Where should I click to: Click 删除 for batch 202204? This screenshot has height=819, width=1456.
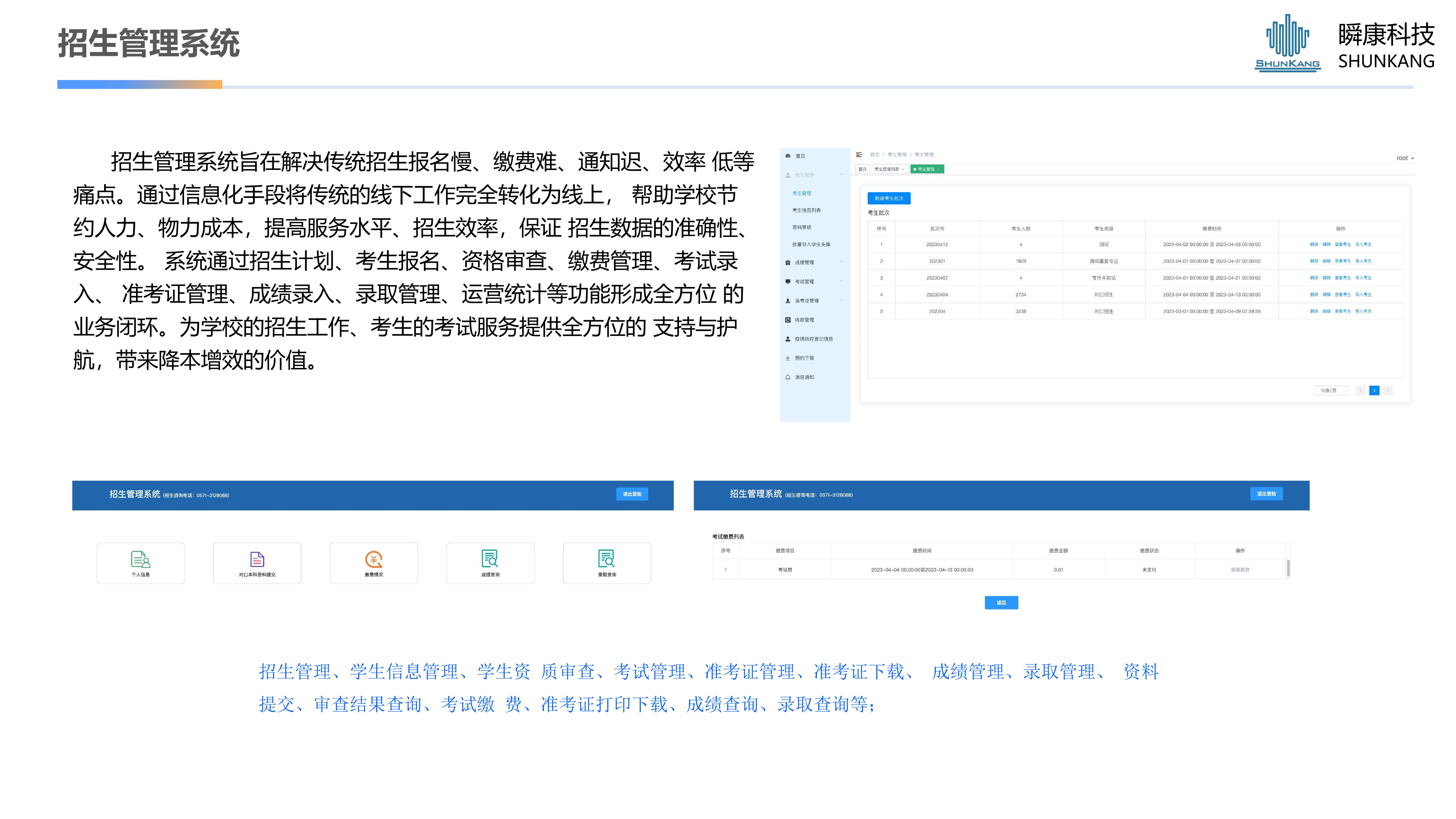(x=1314, y=311)
